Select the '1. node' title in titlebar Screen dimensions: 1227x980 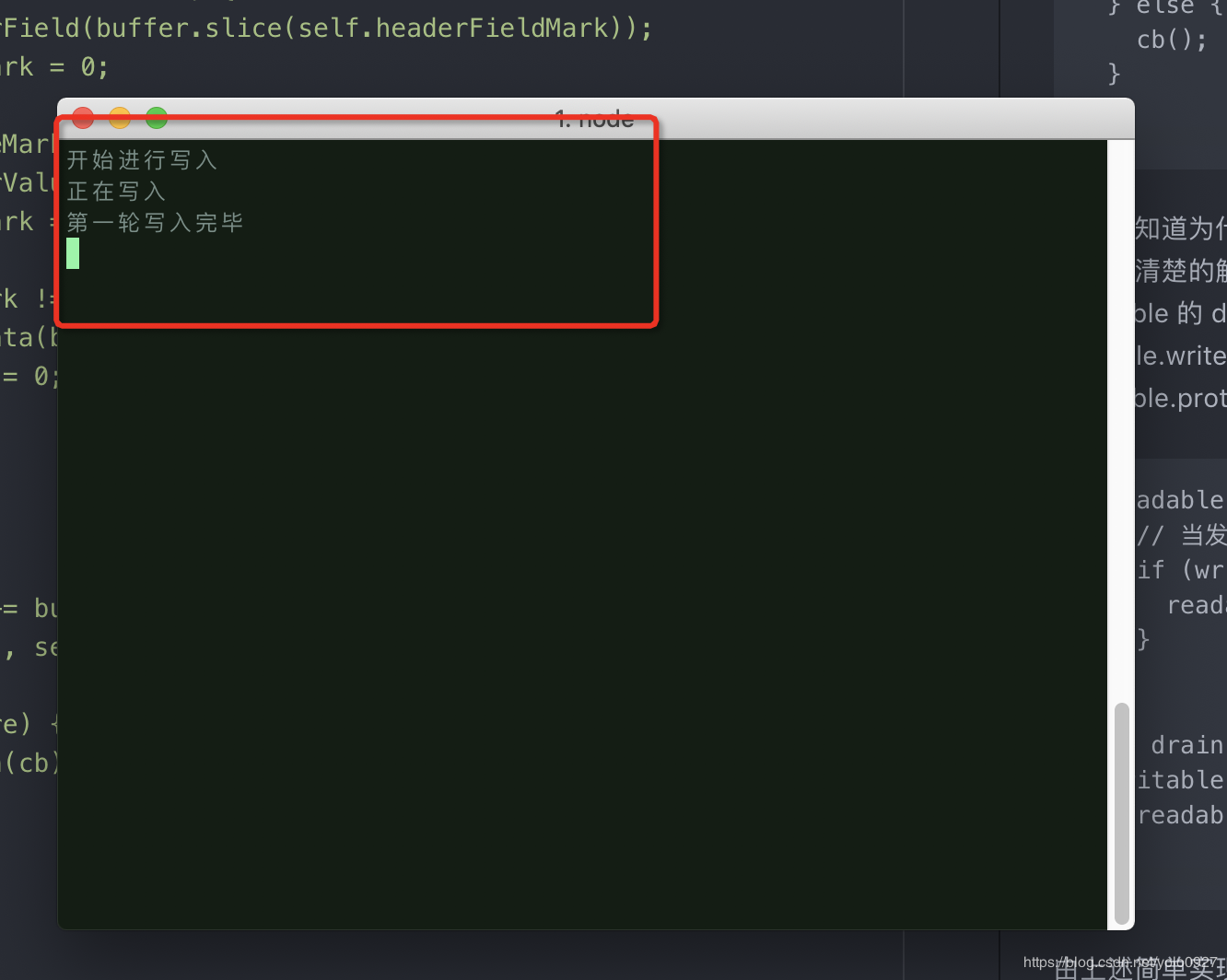click(594, 119)
